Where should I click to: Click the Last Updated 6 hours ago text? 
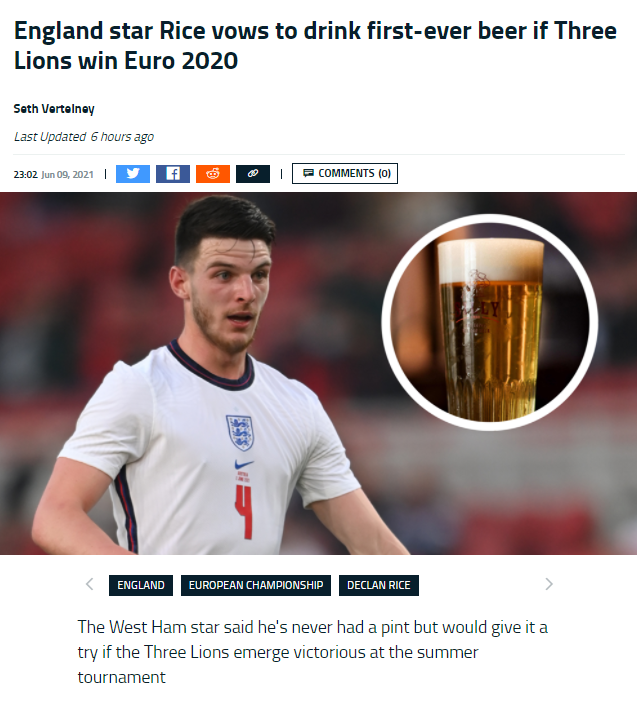[84, 136]
